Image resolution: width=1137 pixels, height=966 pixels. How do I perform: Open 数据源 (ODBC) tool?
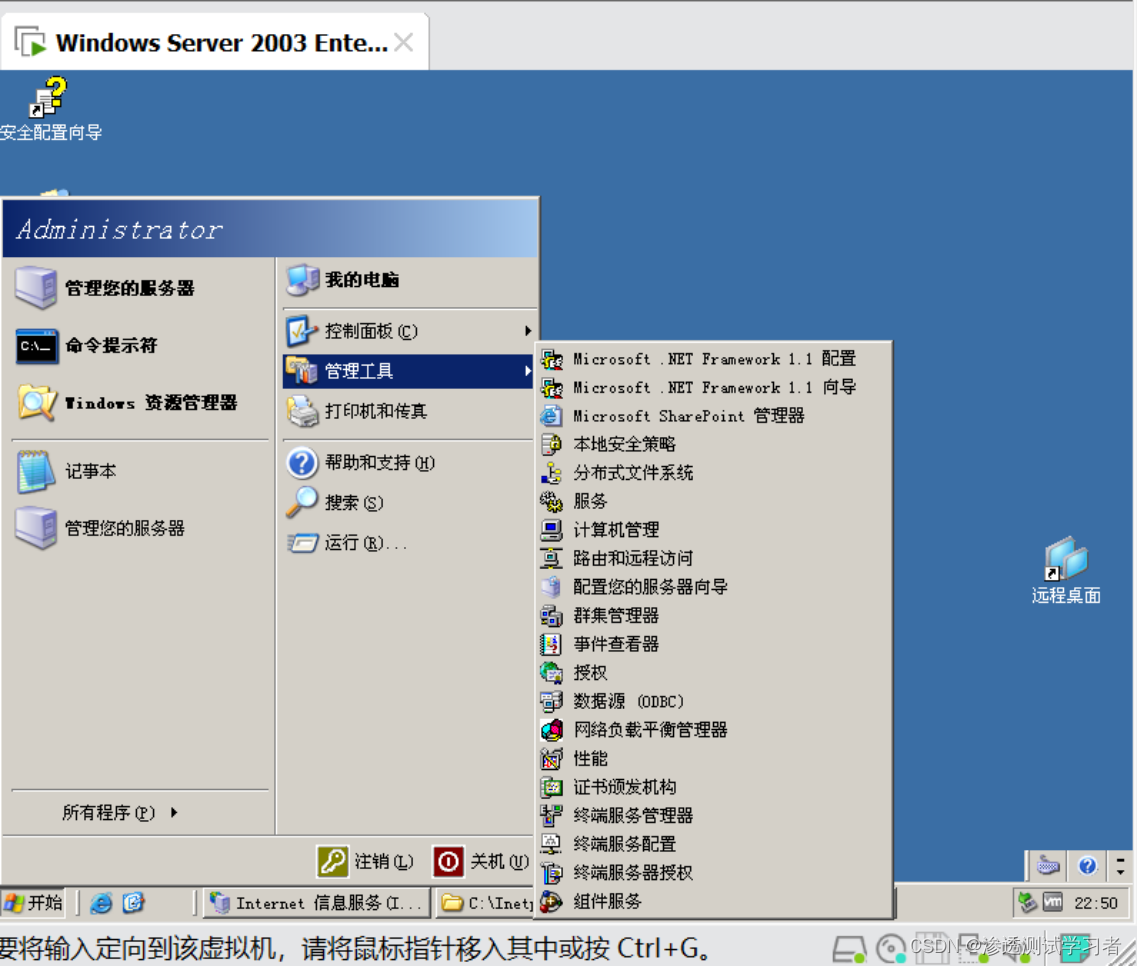point(714,701)
